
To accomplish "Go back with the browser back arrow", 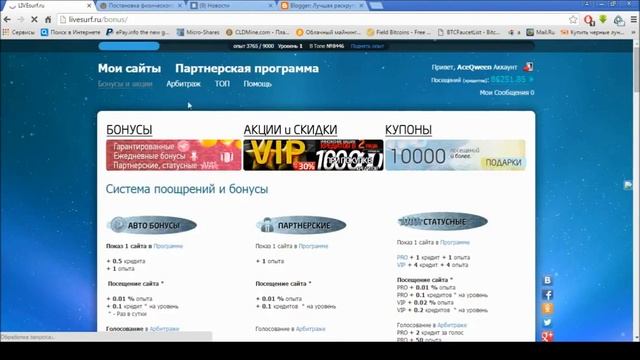I will 7,20.
